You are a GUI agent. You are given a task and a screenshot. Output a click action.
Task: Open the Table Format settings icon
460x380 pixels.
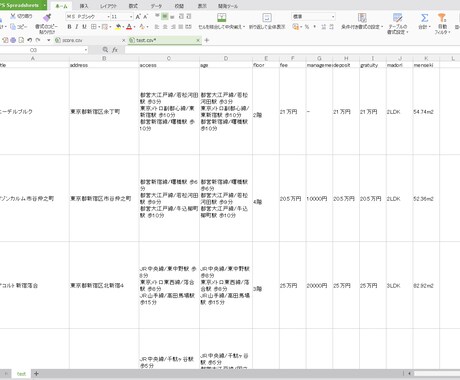(397, 17)
